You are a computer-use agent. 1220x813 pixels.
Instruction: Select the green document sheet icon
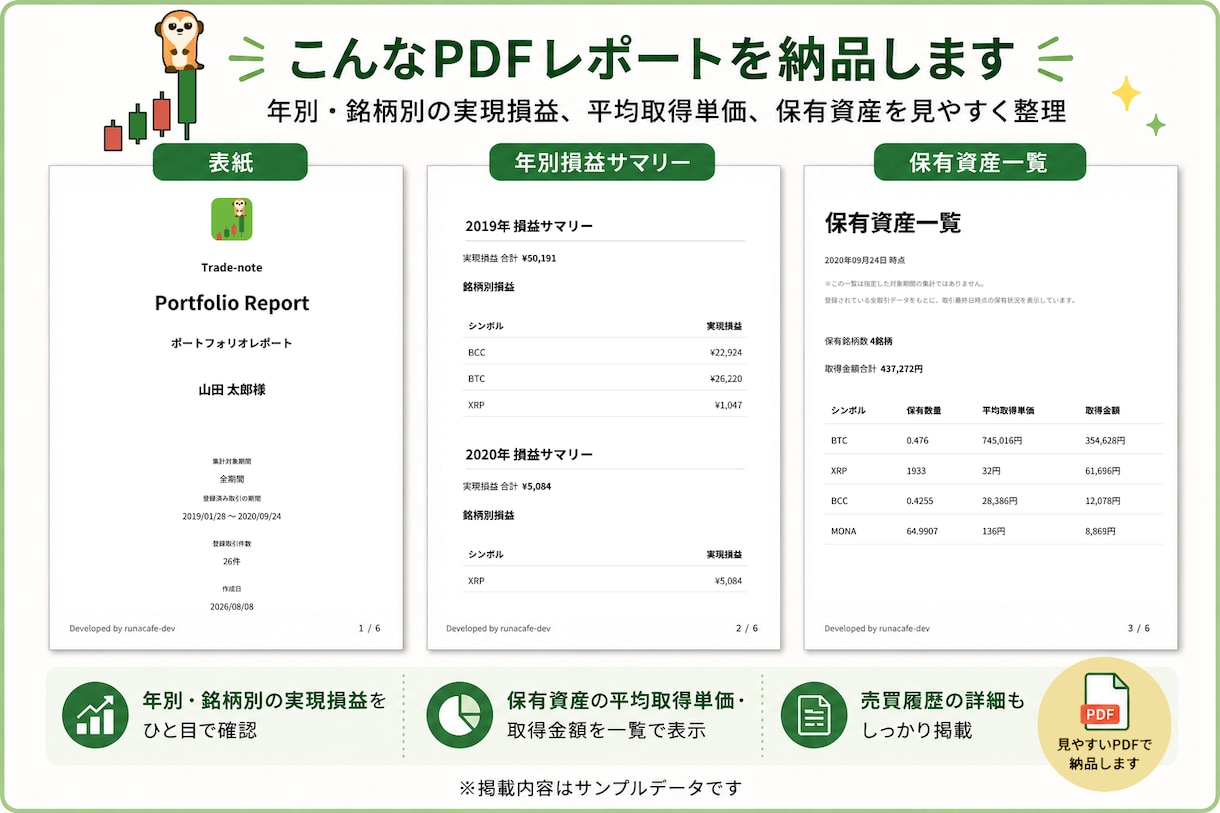pyautogui.click(x=814, y=715)
